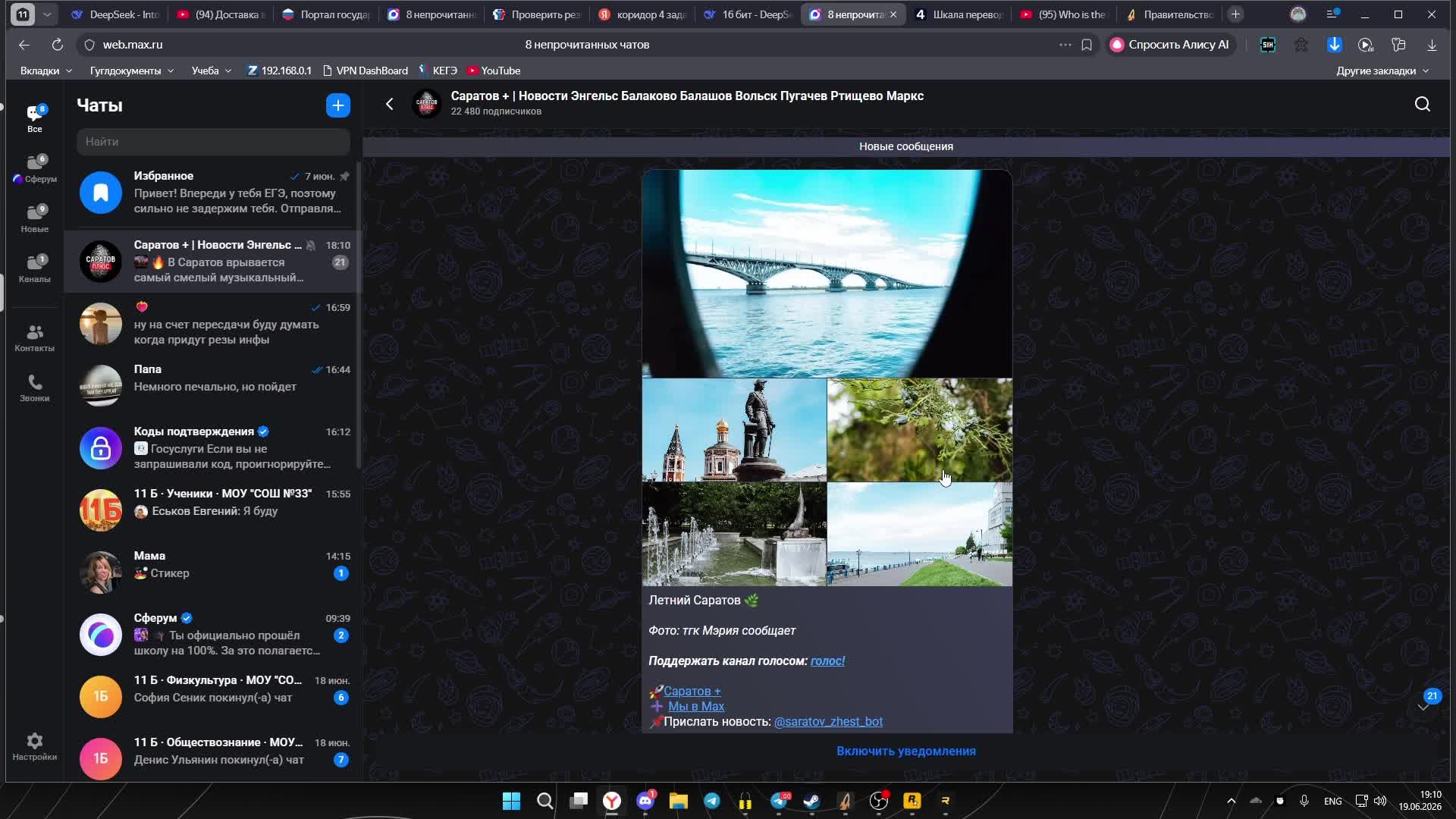This screenshot has width=1456, height=819.
Task: Open Yandex Browser taskbar icon
Action: [612, 801]
